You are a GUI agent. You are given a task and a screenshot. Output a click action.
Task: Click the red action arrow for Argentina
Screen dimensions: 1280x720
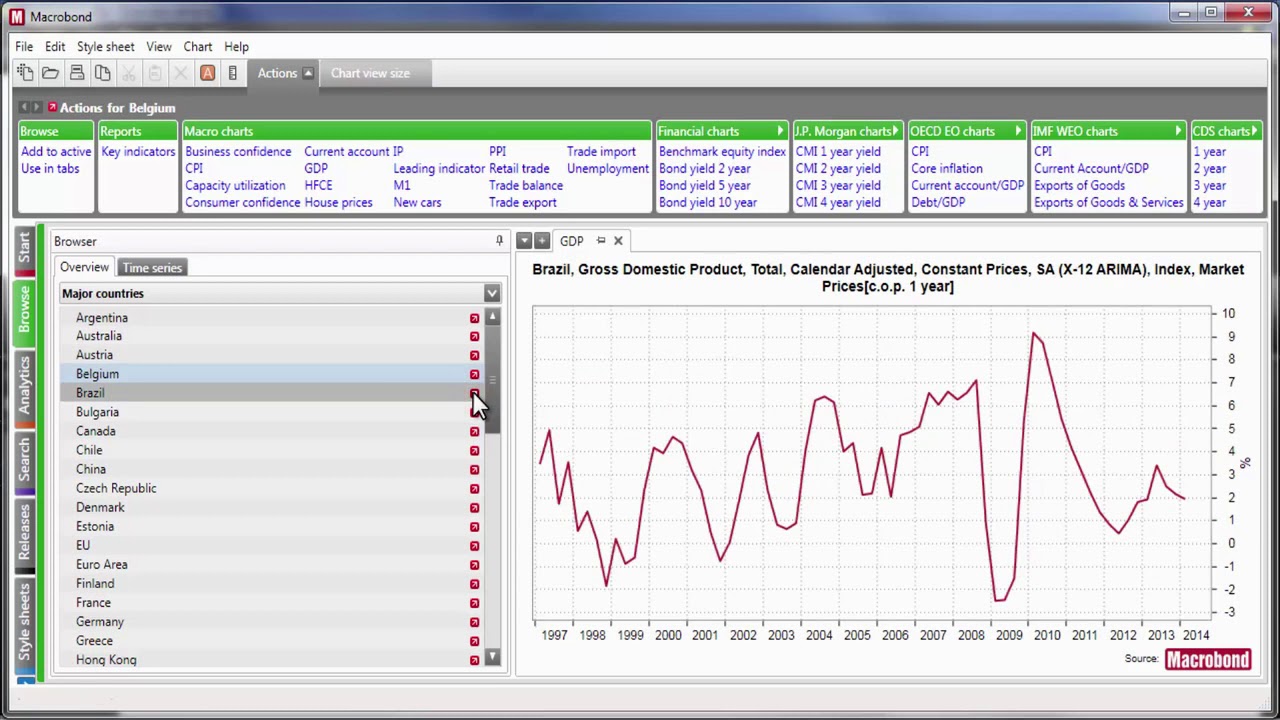(474, 318)
